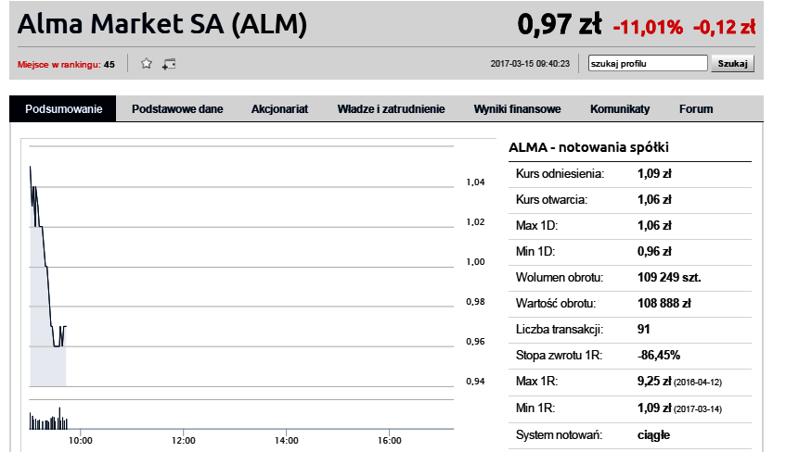Switch to Podstawowe dane tab
Screen dimensions: 786x452
177,109
